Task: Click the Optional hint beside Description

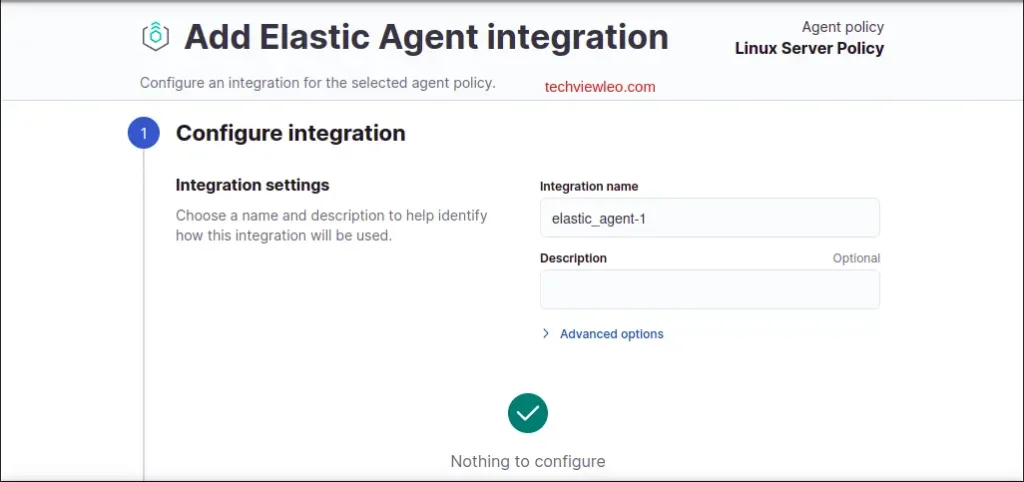Action: click(x=856, y=258)
